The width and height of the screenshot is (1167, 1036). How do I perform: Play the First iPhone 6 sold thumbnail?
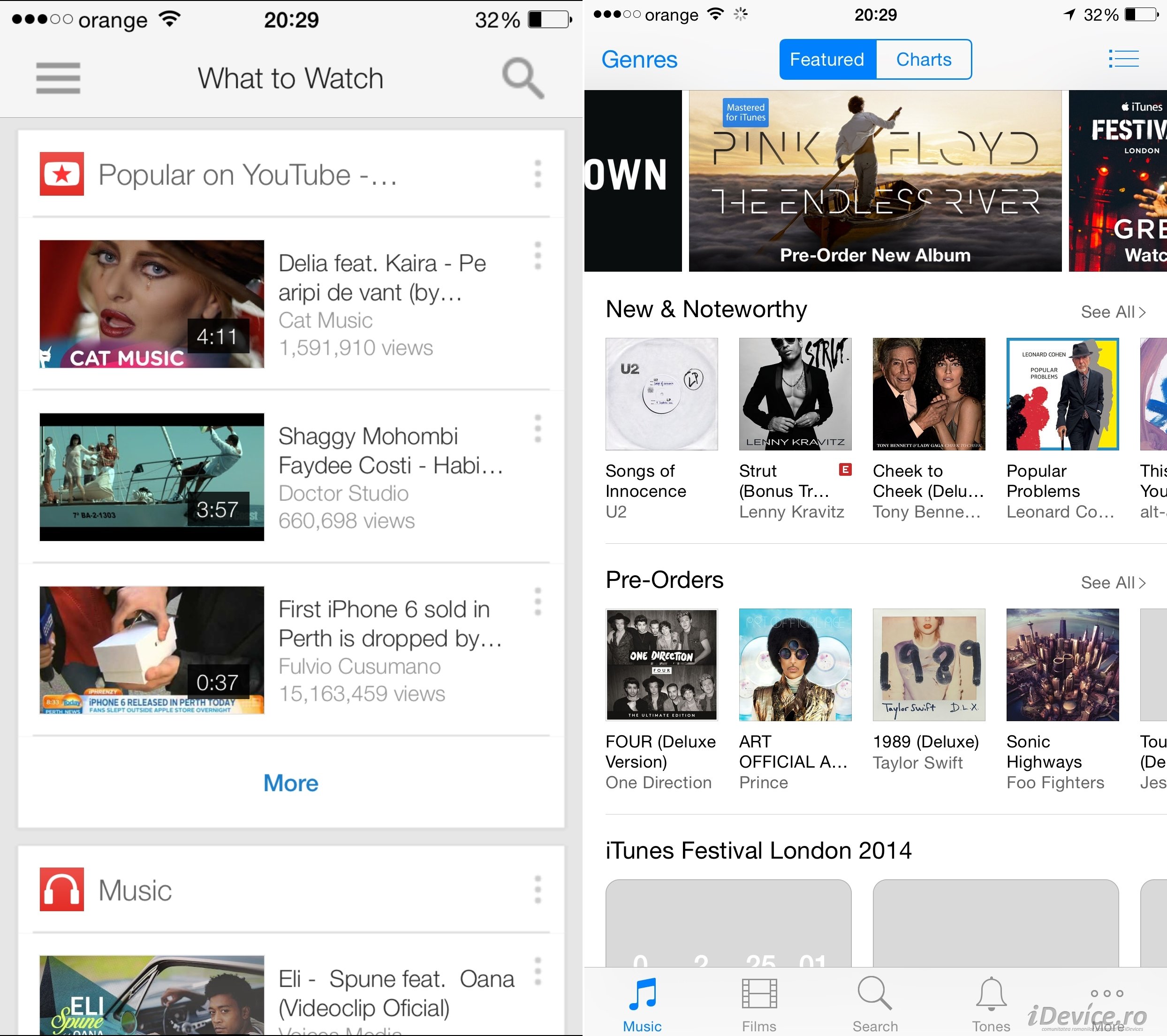[x=152, y=650]
